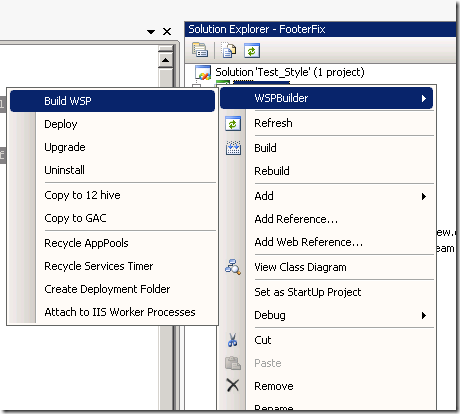Viewport: 460px width, 414px height.
Task: Open the Add submenu entry
Action: tap(326, 196)
